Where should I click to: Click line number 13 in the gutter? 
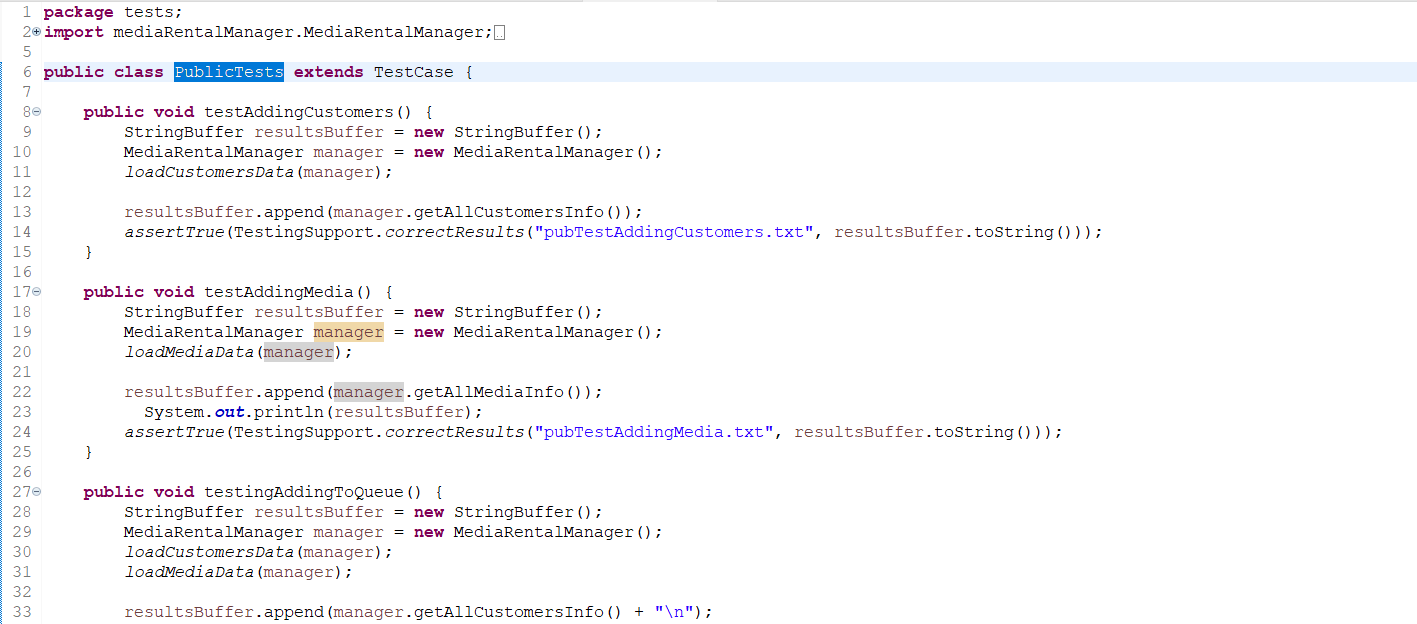(22, 212)
